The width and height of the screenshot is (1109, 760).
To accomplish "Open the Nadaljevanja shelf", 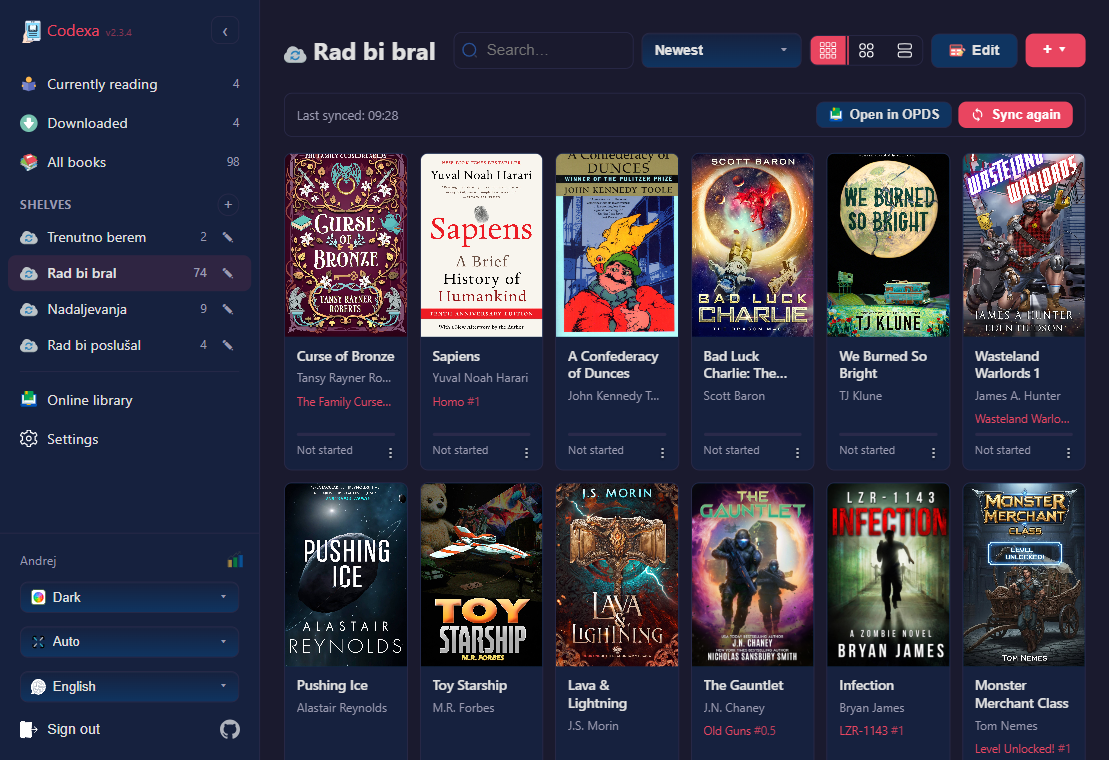I will click(x=129, y=309).
